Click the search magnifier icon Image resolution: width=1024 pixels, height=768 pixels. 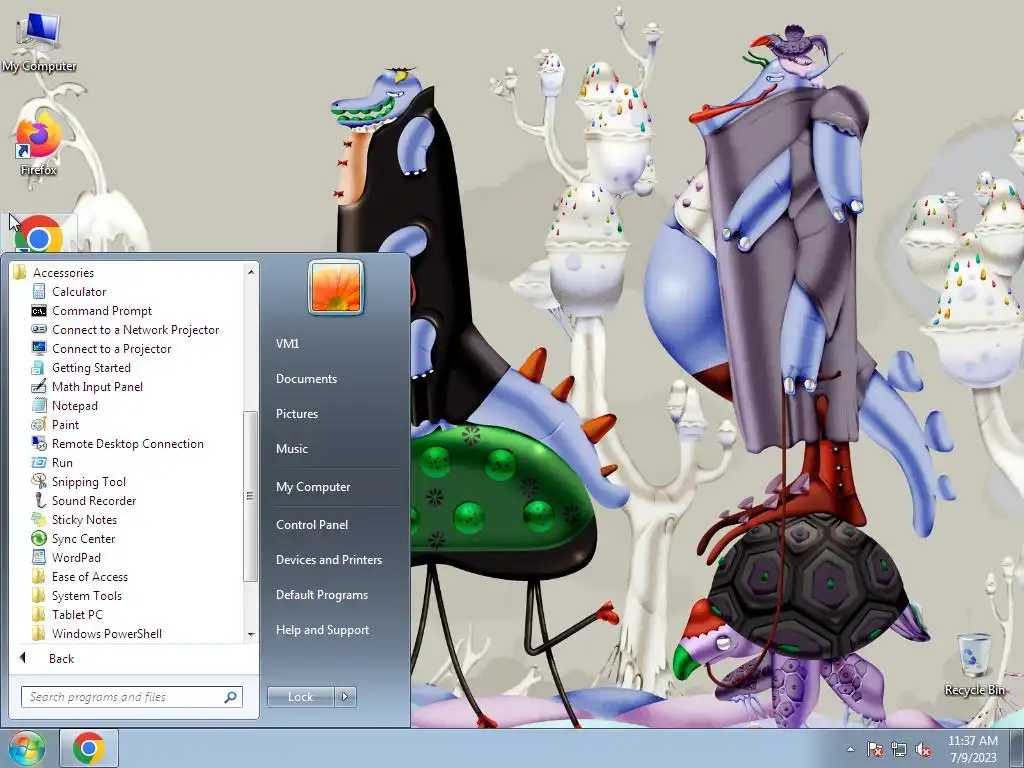coord(230,697)
